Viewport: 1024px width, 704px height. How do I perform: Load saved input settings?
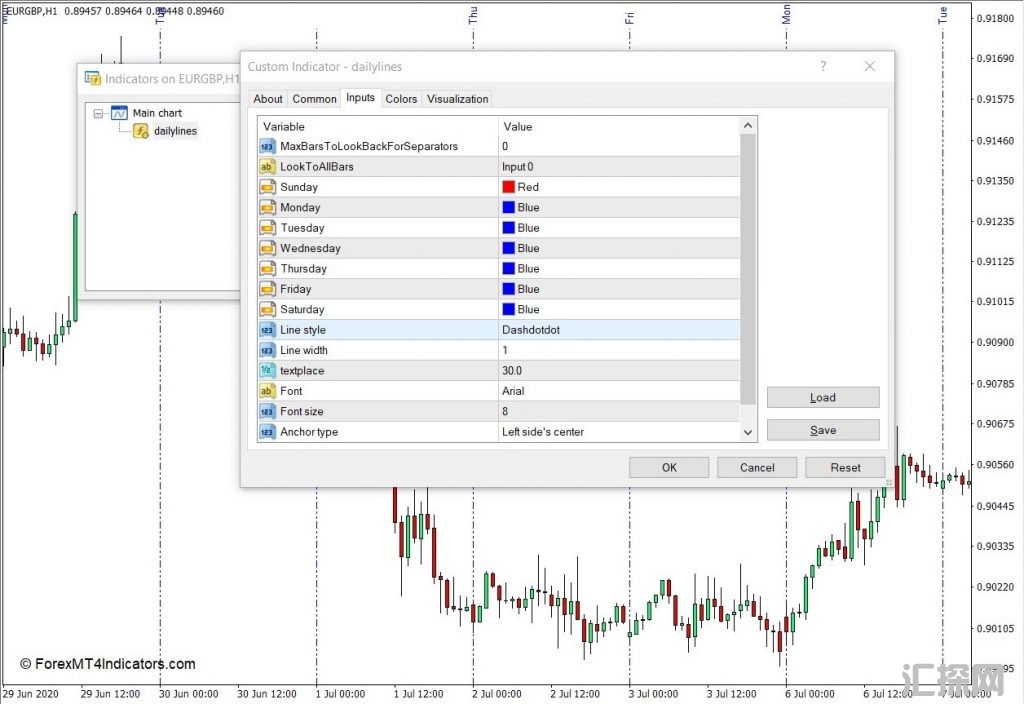coord(822,397)
